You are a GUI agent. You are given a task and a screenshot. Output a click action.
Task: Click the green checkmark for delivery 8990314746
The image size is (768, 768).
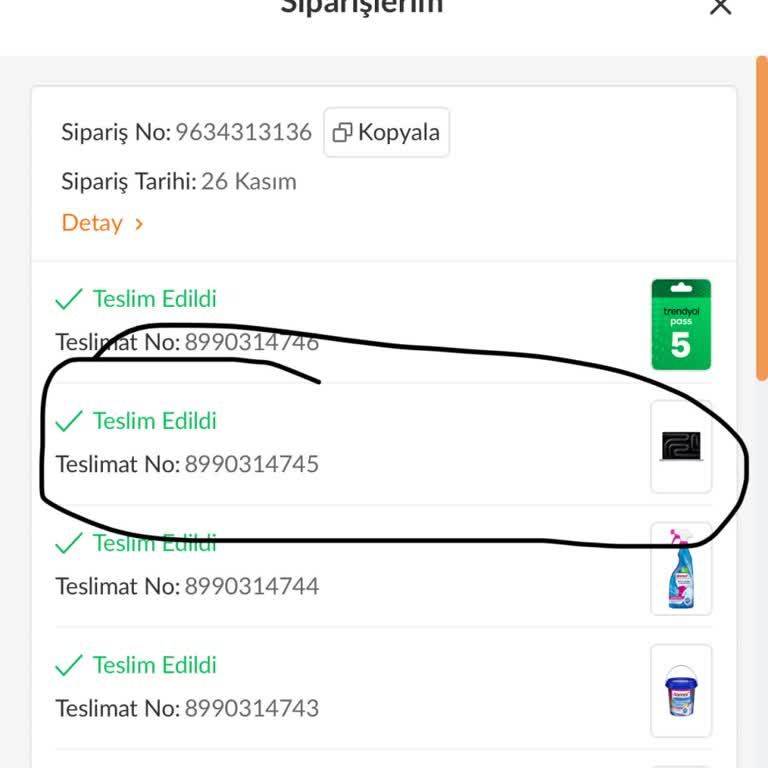69,299
